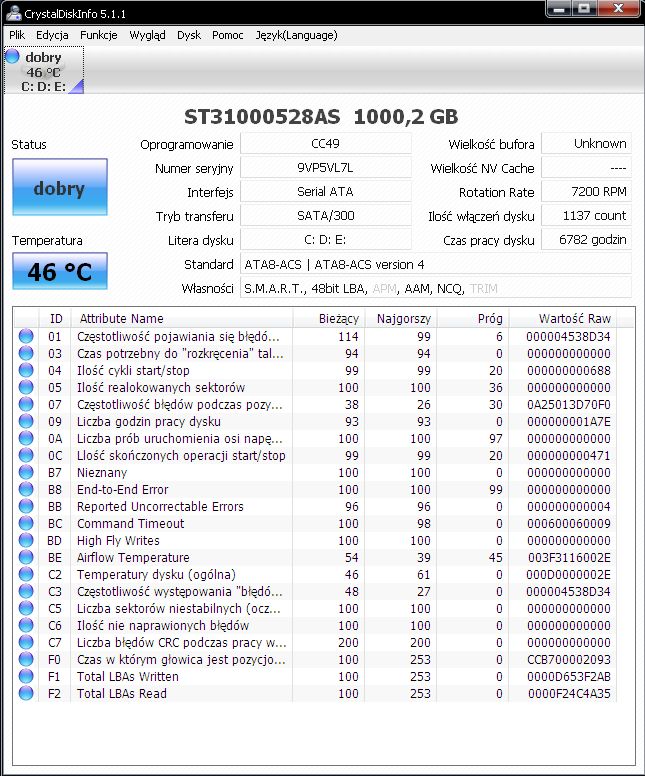Click status orb for Airflow Temperature row
Screen dimensions: 645x776
click(26, 557)
